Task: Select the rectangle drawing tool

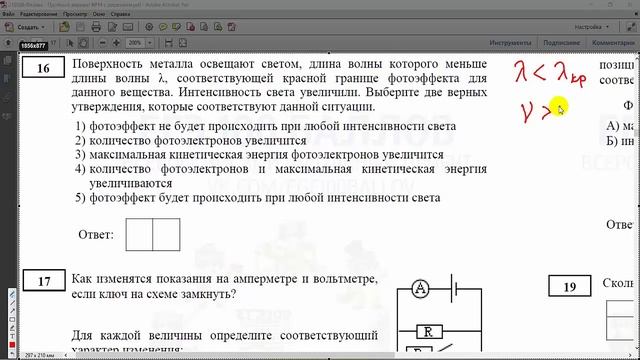Action: [12, 320]
